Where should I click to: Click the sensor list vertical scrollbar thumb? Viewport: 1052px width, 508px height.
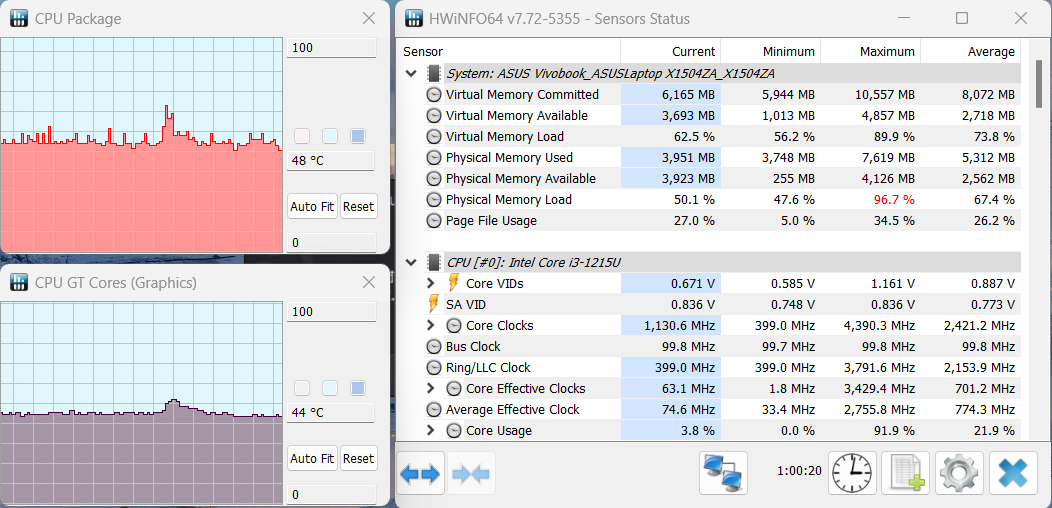click(1039, 83)
